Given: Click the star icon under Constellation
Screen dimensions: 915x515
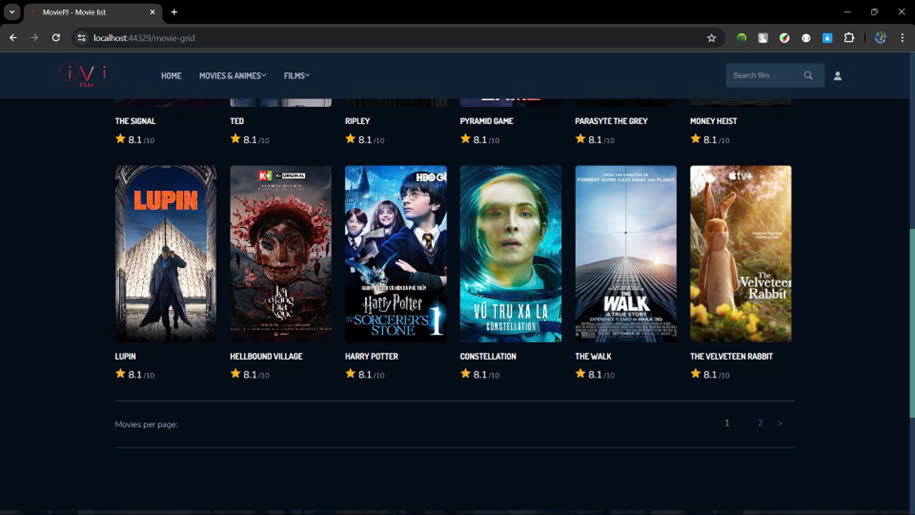Looking at the screenshot, I should (x=465, y=373).
